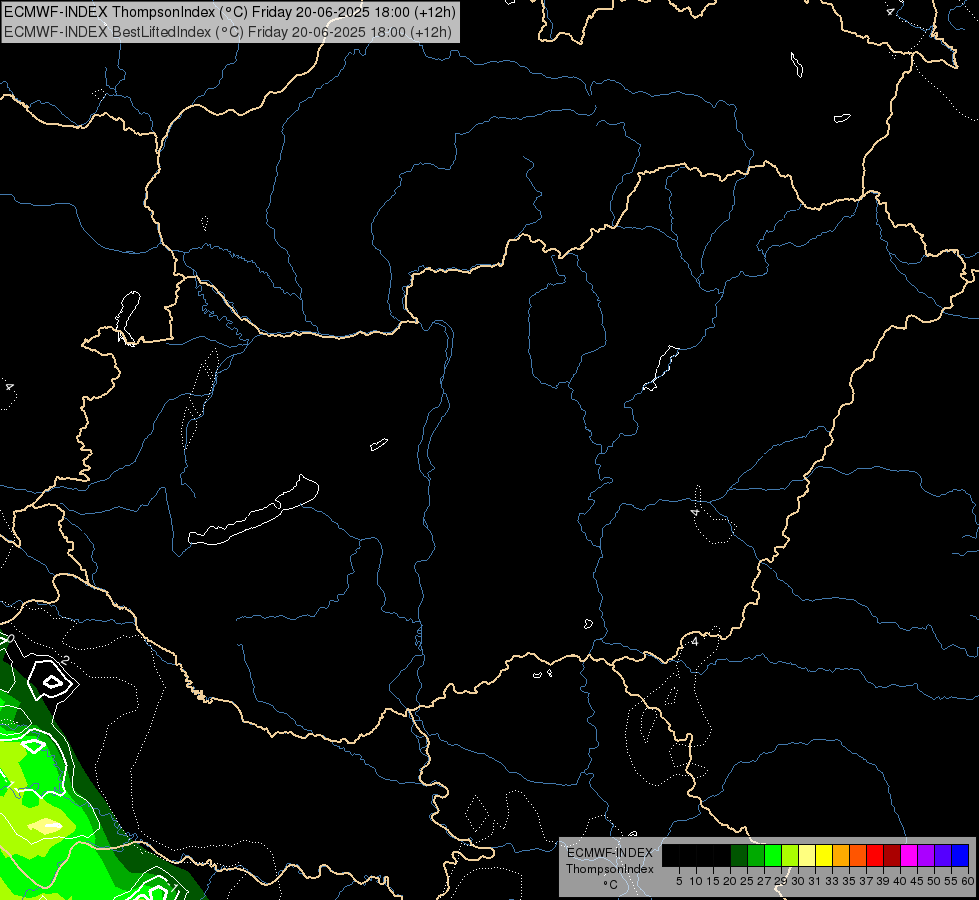Click the BestLiftedIndex title line at top
Screen dimensions: 979x900
pos(228,32)
